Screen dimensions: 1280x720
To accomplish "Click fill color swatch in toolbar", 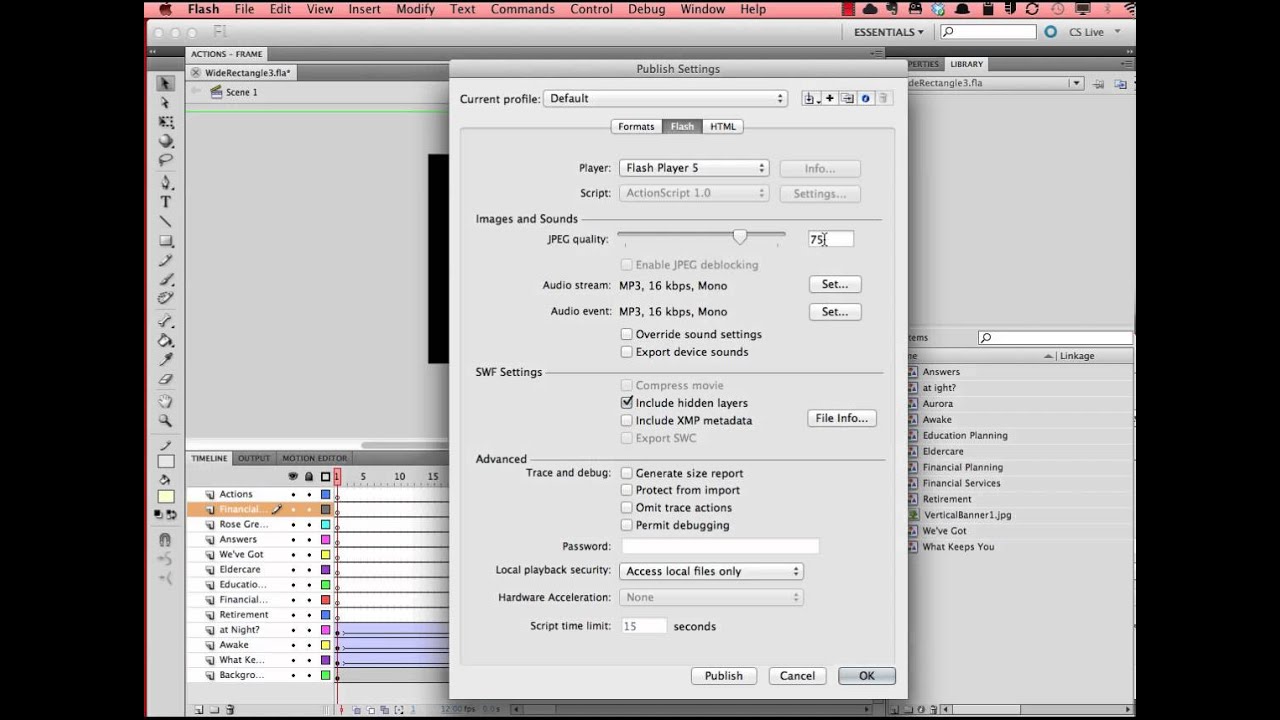I will coord(166,497).
